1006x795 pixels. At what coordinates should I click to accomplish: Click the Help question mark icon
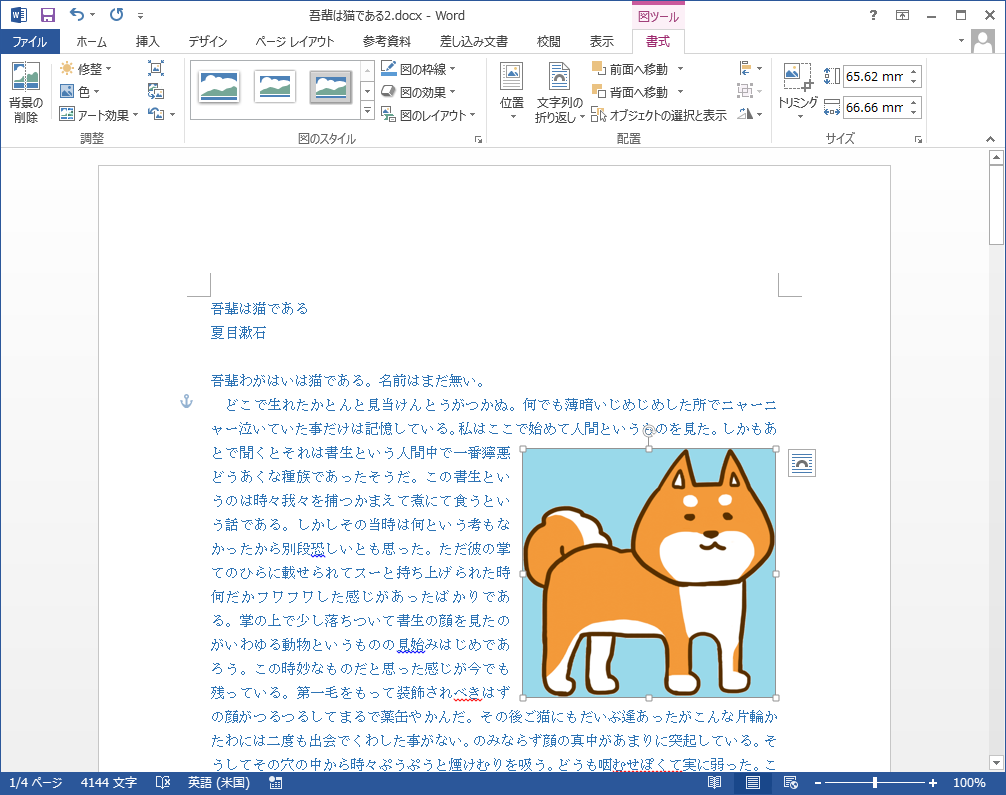pyautogui.click(x=873, y=15)
